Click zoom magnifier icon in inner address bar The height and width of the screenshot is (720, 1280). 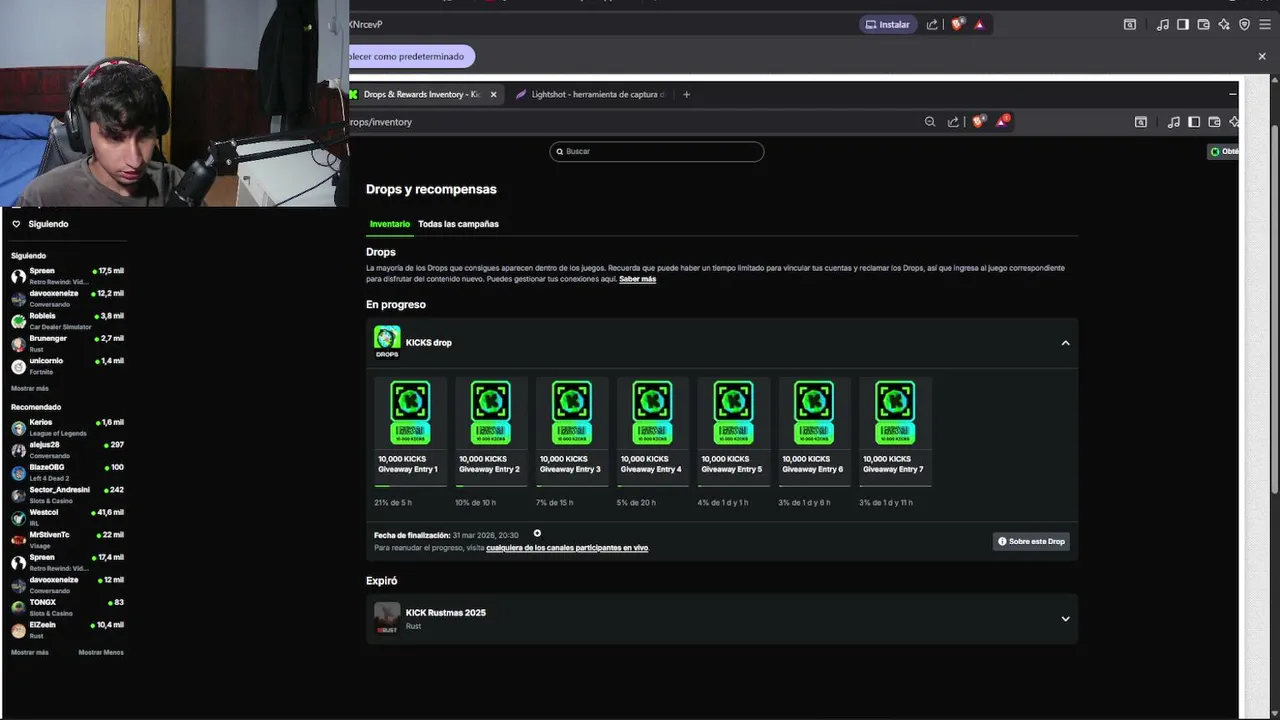pyautogui.click(x=930, y=122)
